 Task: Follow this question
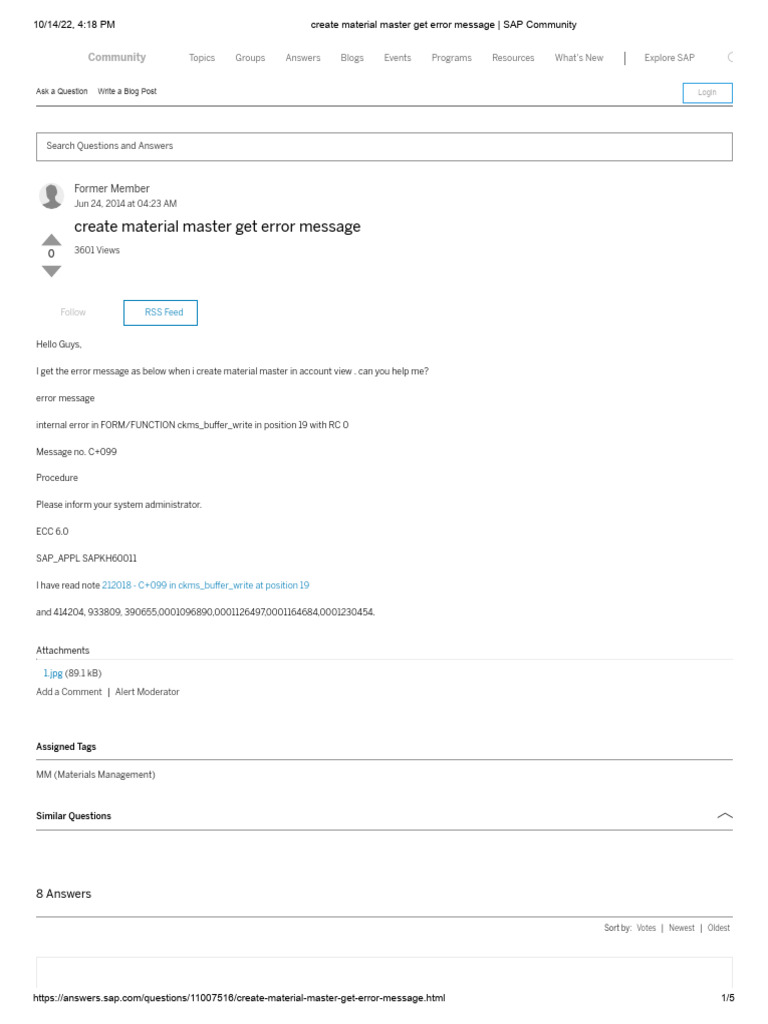(73, 313)
